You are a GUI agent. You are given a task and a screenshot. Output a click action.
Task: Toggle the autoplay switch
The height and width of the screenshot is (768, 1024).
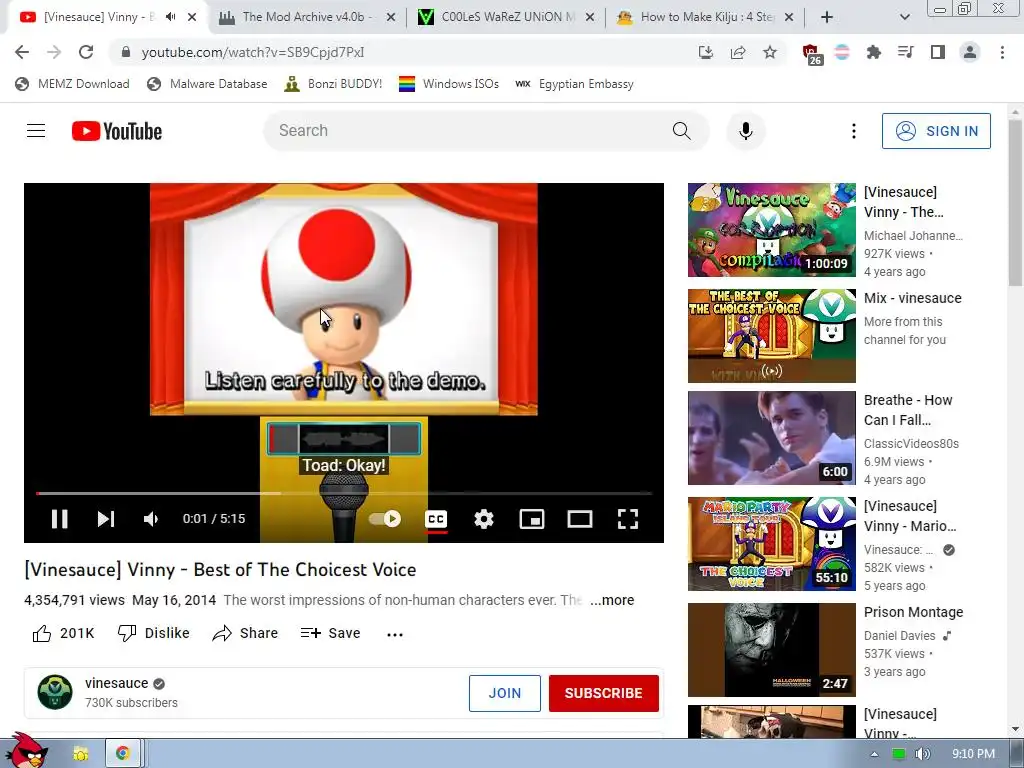pos(385,519)
